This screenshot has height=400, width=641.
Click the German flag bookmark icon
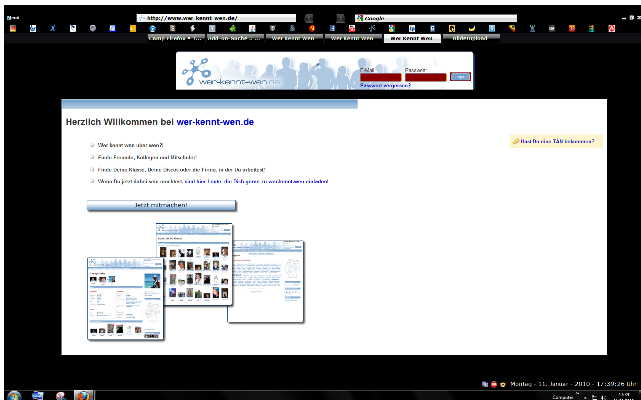pos(13,28)
